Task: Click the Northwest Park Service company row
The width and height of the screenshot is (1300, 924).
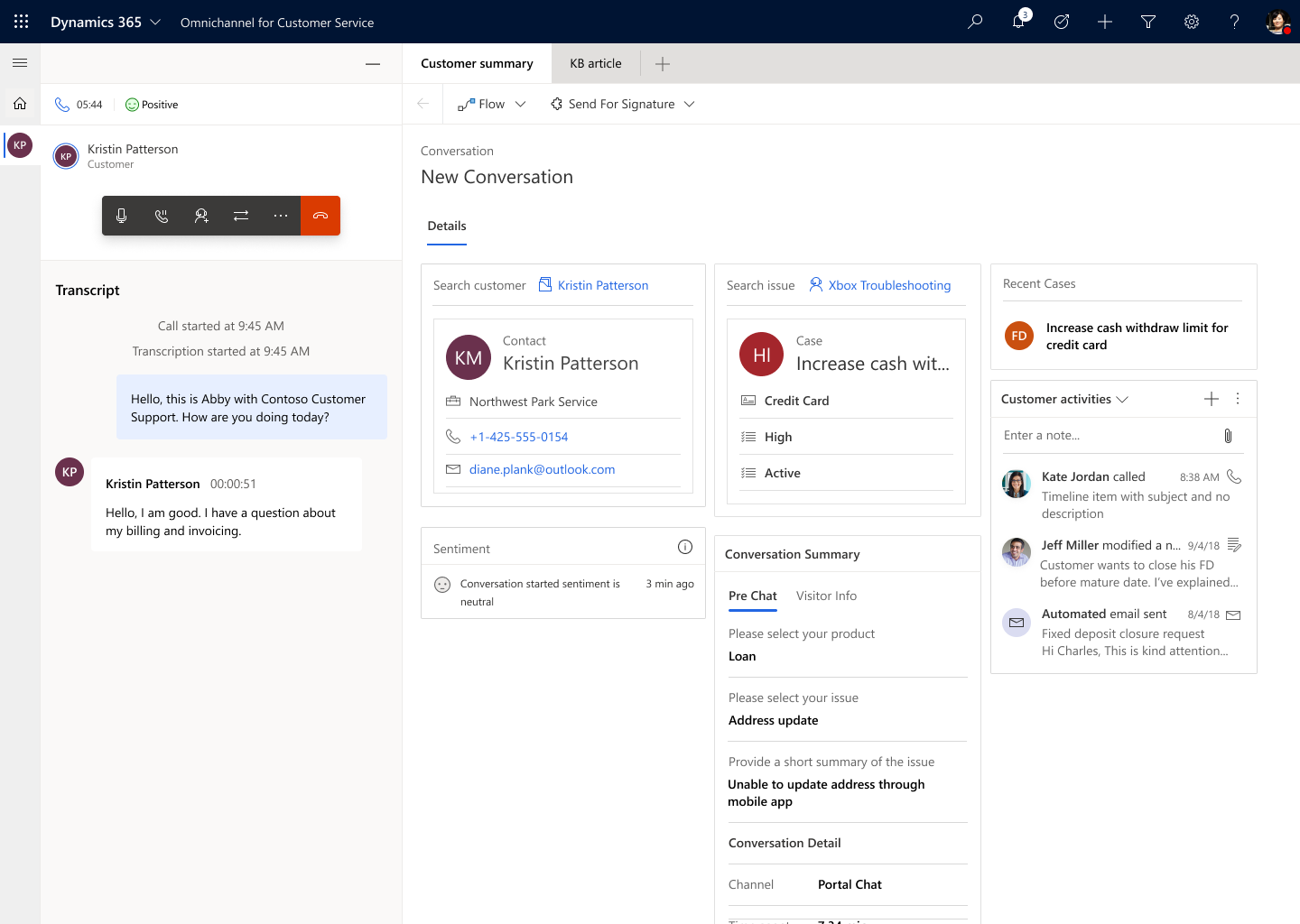Action: 563,402
